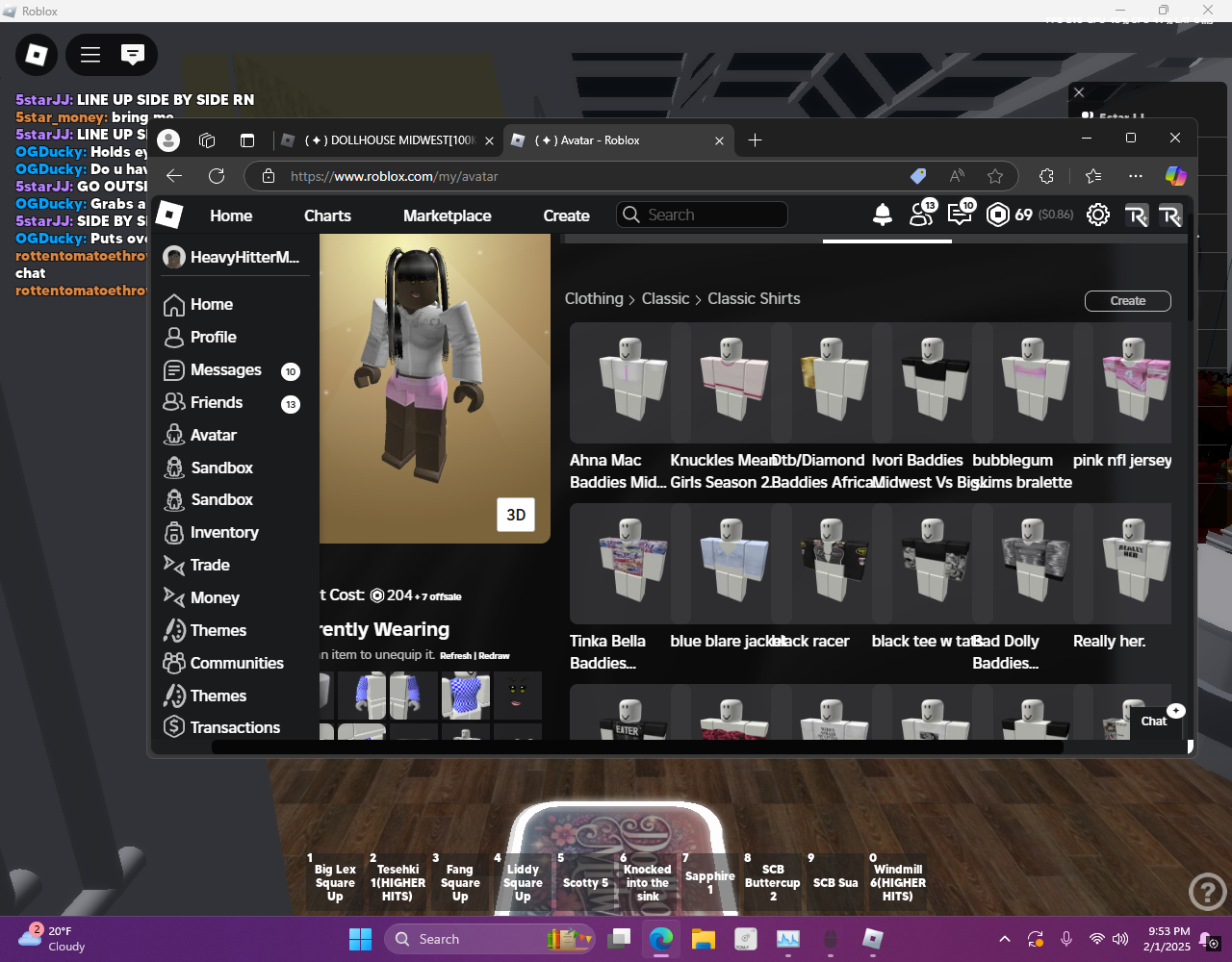Click the Redraw link under Currently Wearing
The height and width of the screenshot is (962, 1232).
point(494,656)
